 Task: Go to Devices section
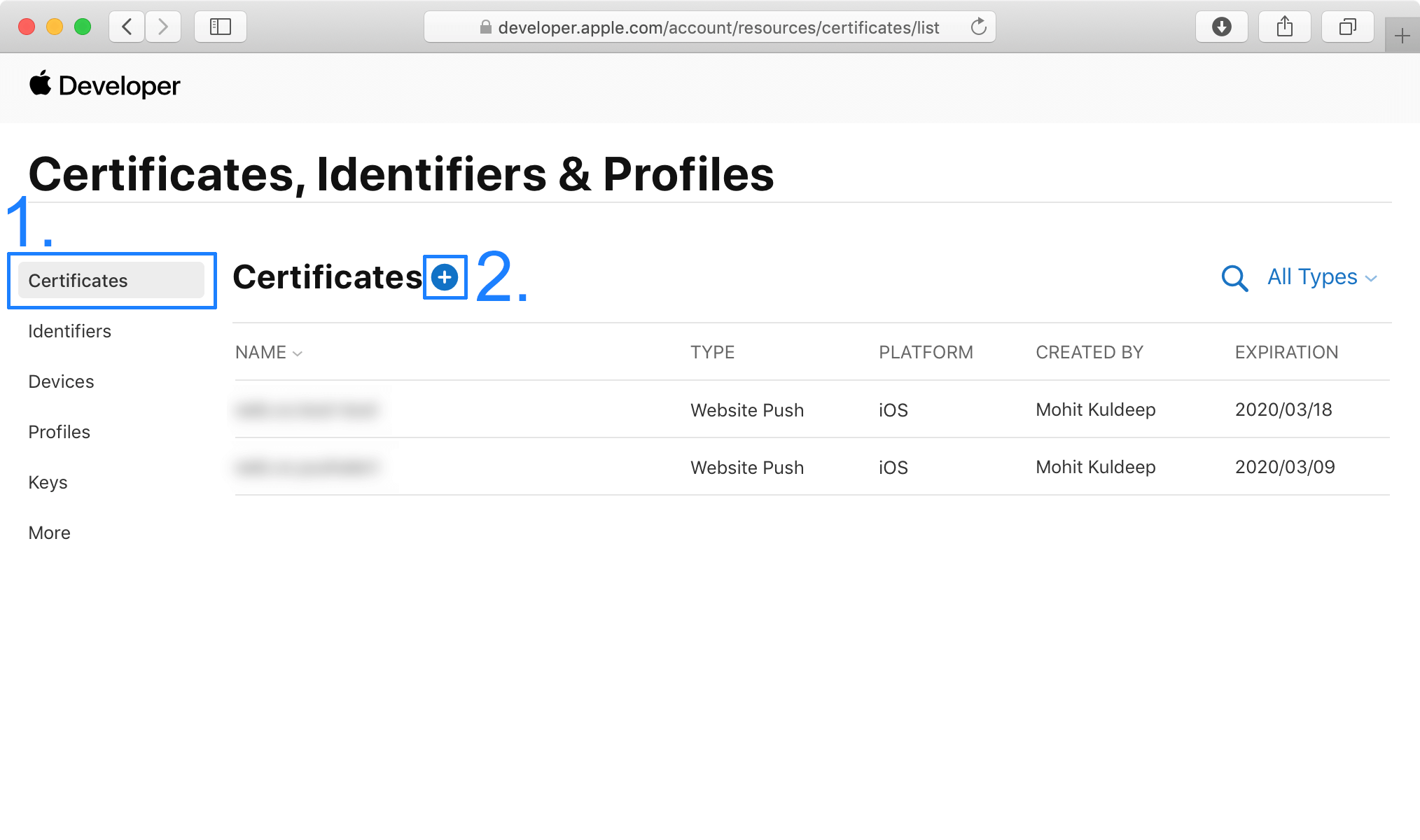click(x=61, y=381)
